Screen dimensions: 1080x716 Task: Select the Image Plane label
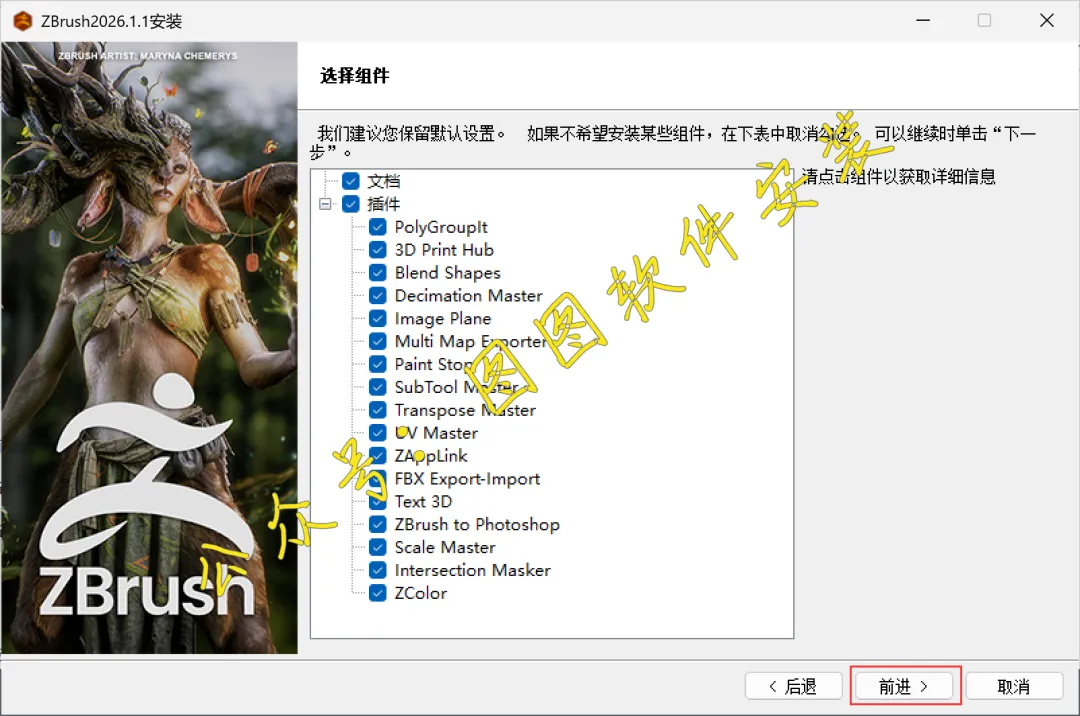point(443,319)
